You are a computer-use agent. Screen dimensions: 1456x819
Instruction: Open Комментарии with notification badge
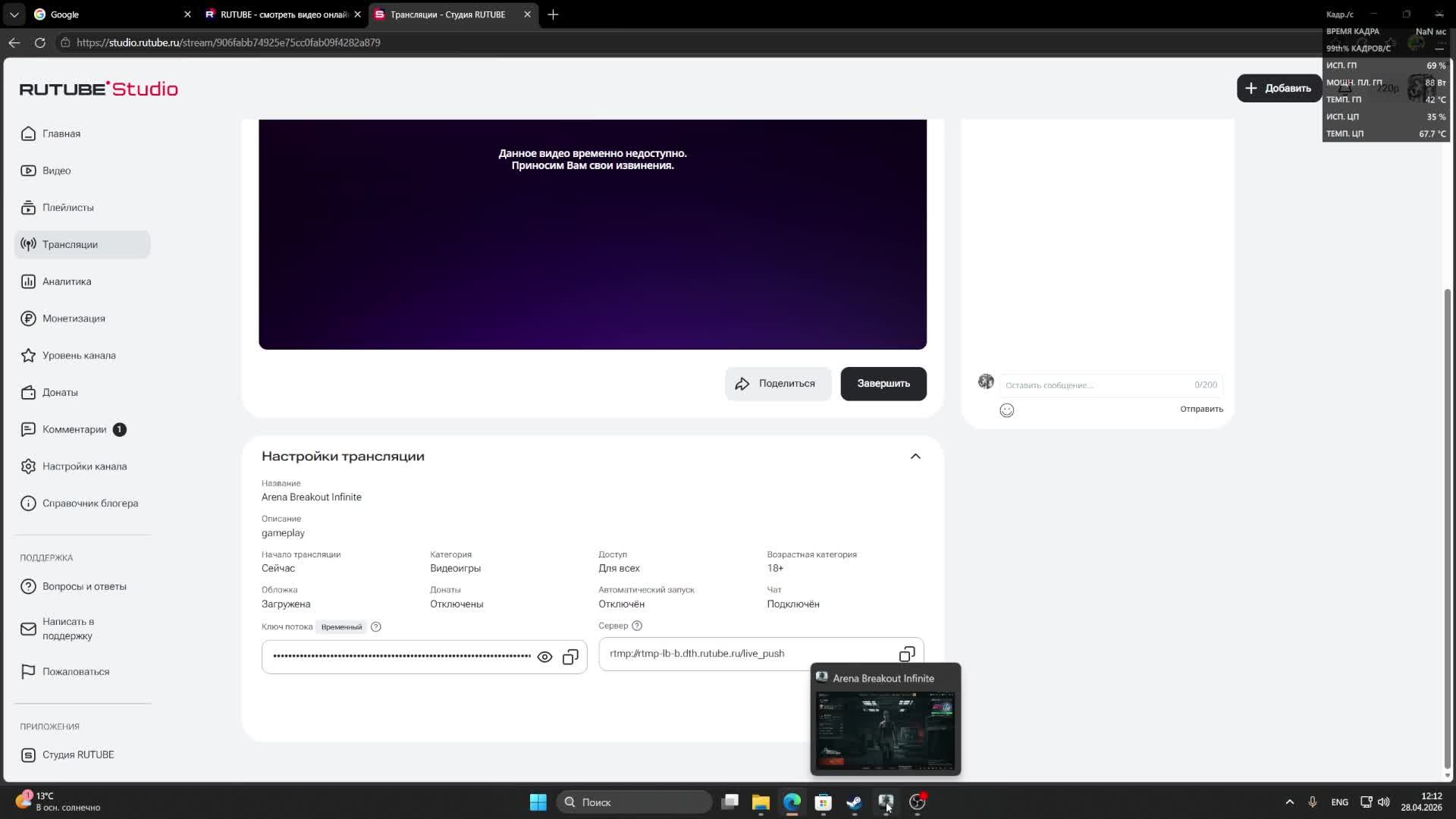click(74, 429)
